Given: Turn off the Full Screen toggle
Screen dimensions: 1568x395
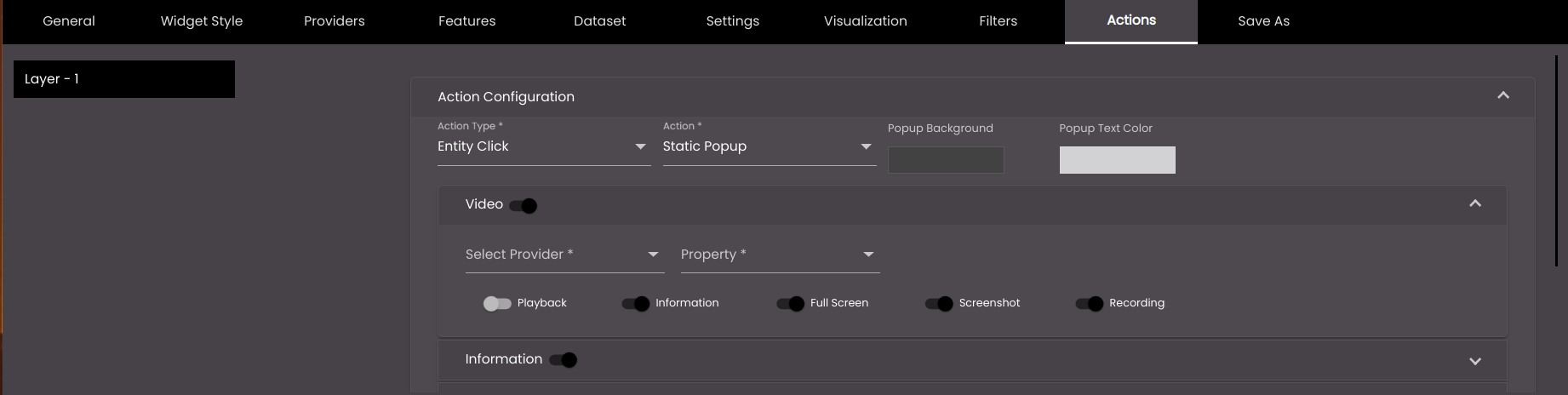Looking at the screenshot, I should (791, 304).
